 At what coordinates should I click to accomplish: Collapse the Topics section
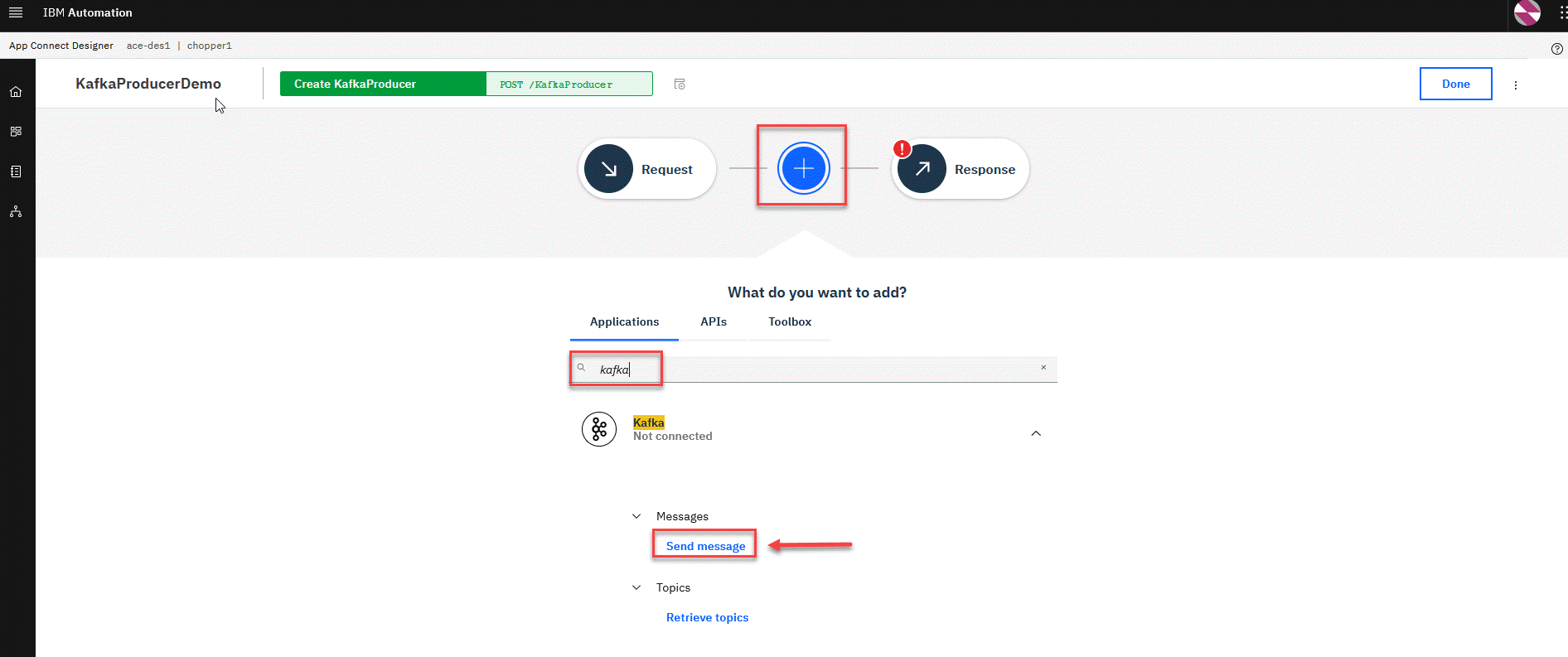pyautogui.click(x=636, y=587)
